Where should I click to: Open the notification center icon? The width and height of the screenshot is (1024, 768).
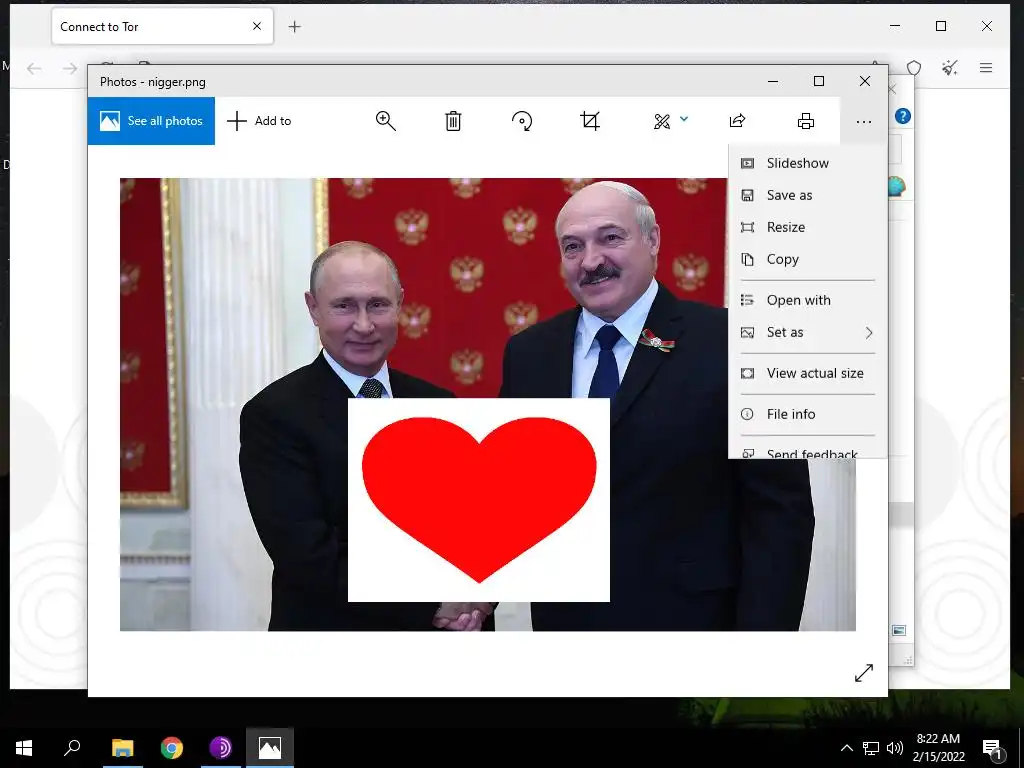(x=992, y=748)
